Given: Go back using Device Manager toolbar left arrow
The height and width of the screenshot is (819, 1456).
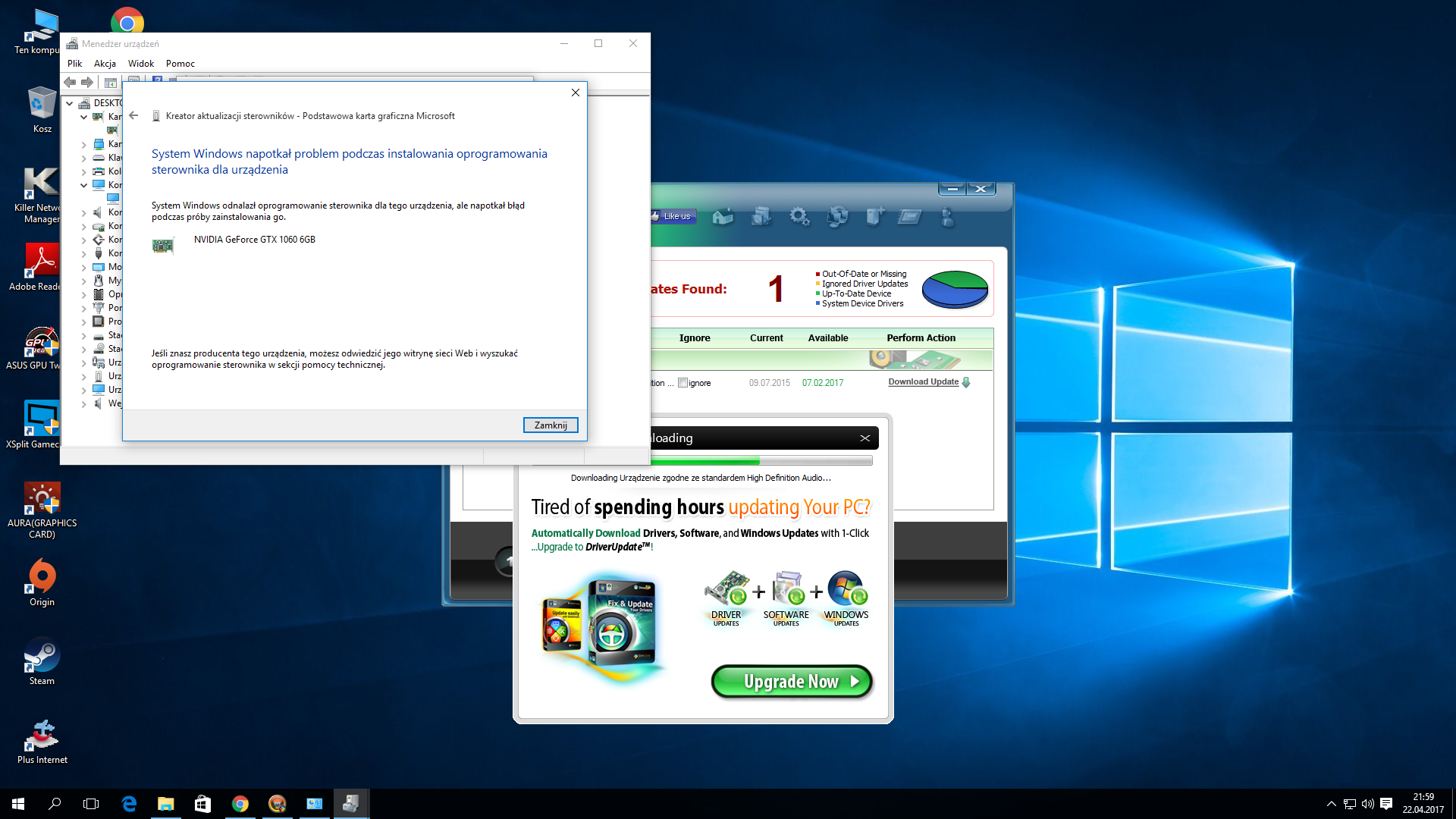Looking at the screenshot, I should click(x=70, y=82).
